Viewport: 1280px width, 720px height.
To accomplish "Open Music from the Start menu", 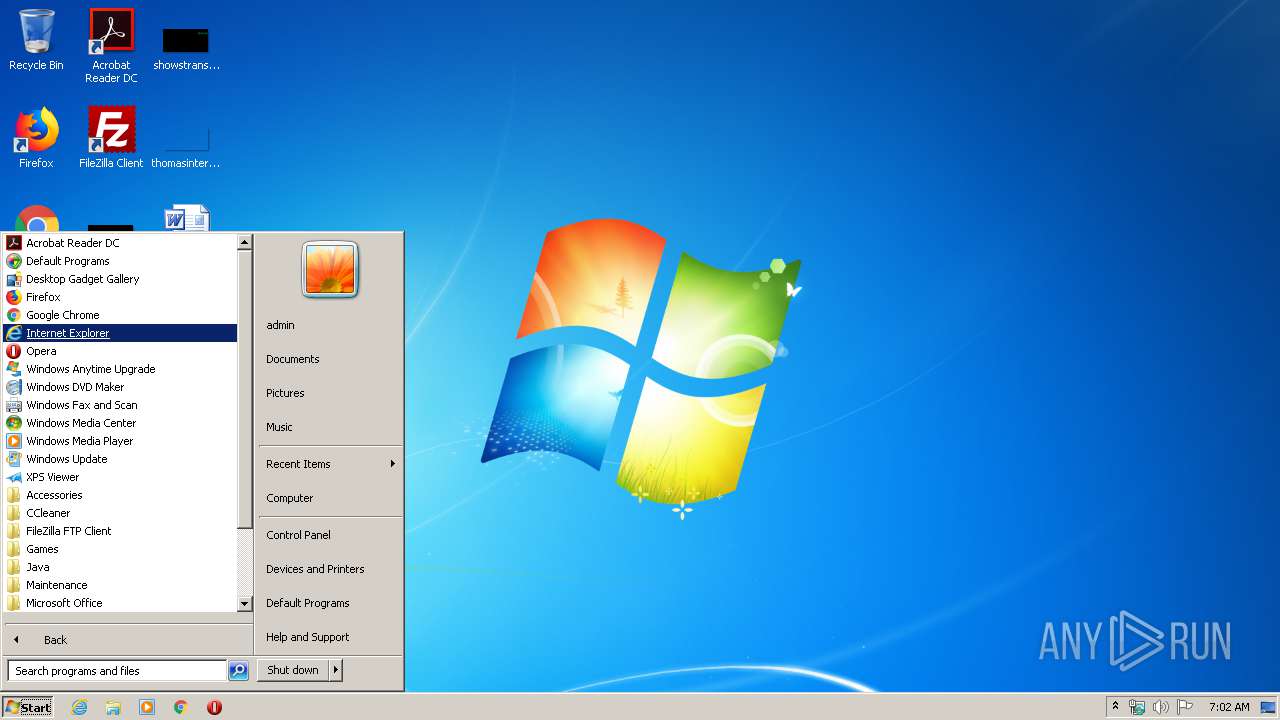I will pyautogui.click(x=329, y=427).
